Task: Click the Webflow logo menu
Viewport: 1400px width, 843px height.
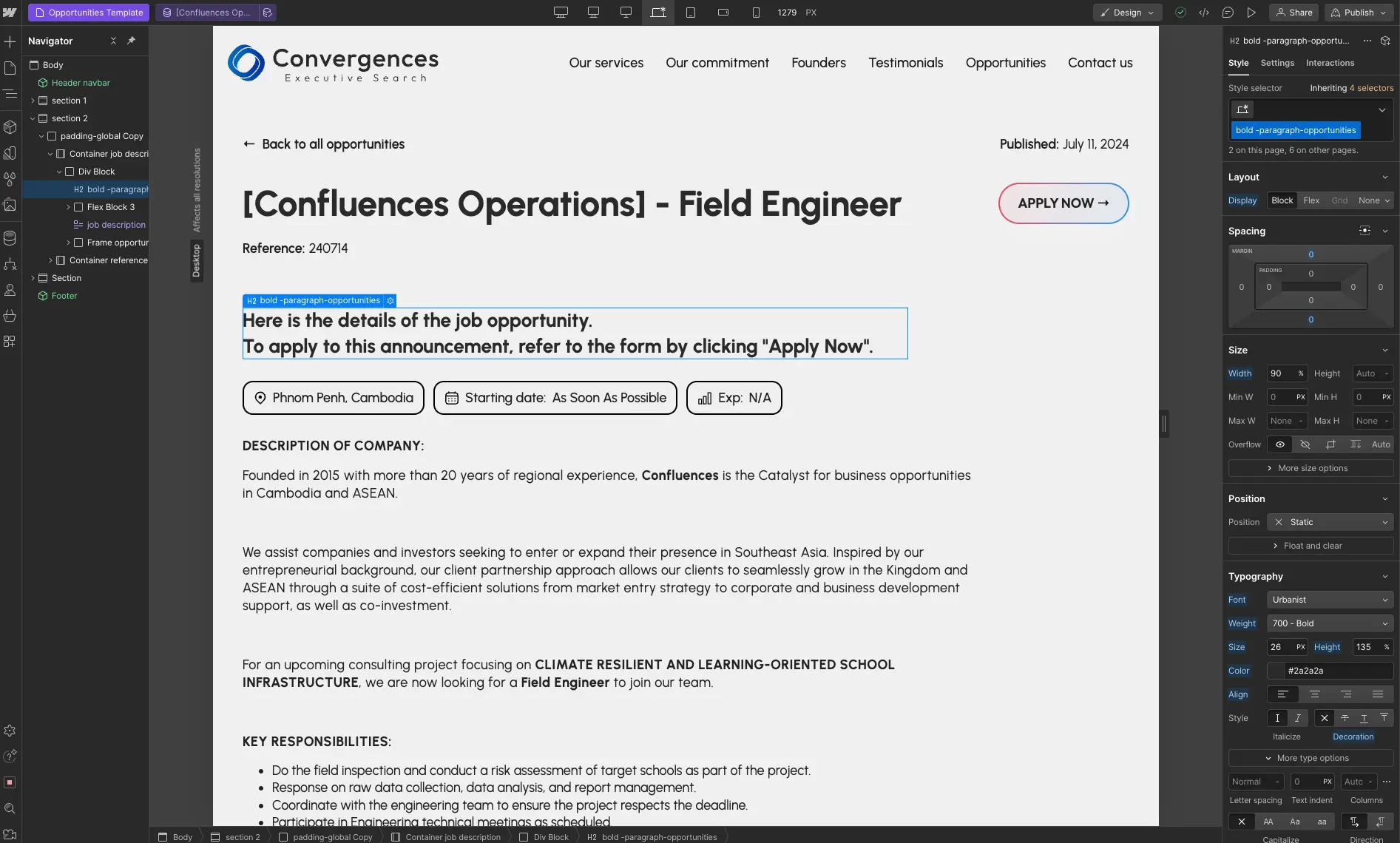Action: [10, 13]
